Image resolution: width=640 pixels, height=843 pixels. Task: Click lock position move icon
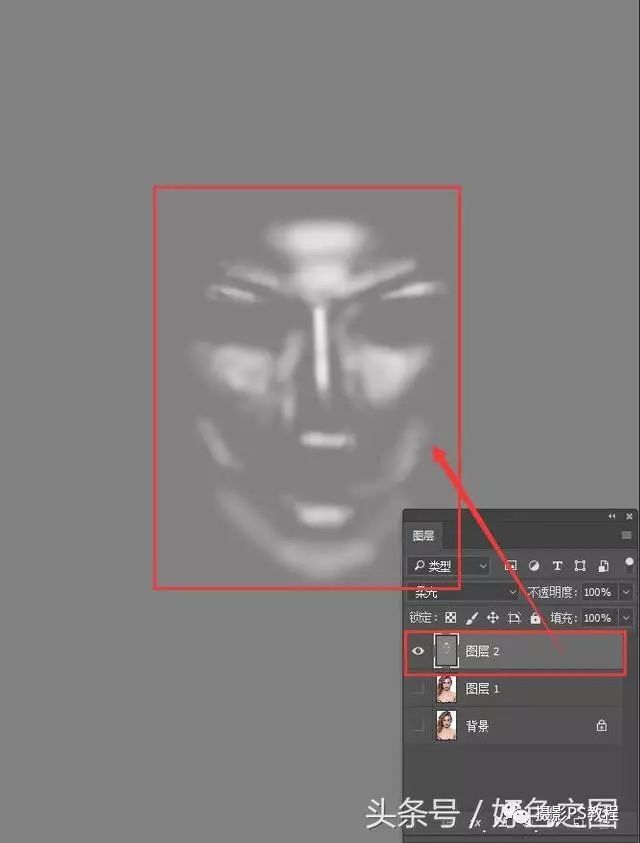point(493,619)
